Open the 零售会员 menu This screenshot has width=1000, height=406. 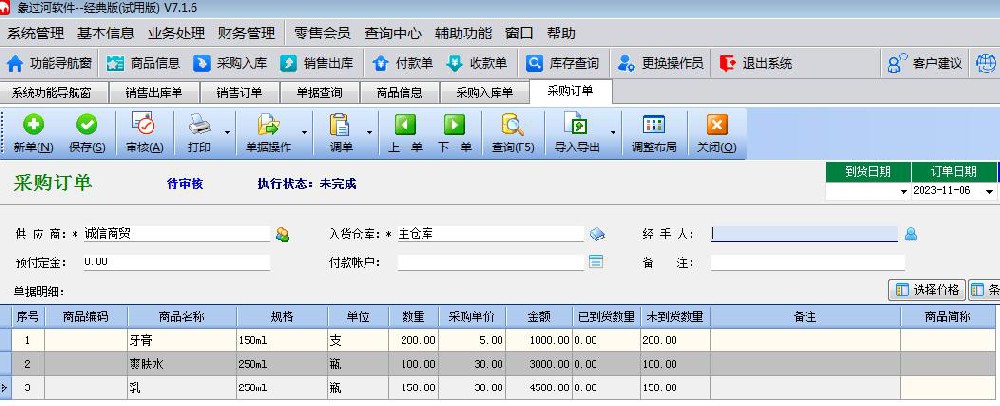322,33
